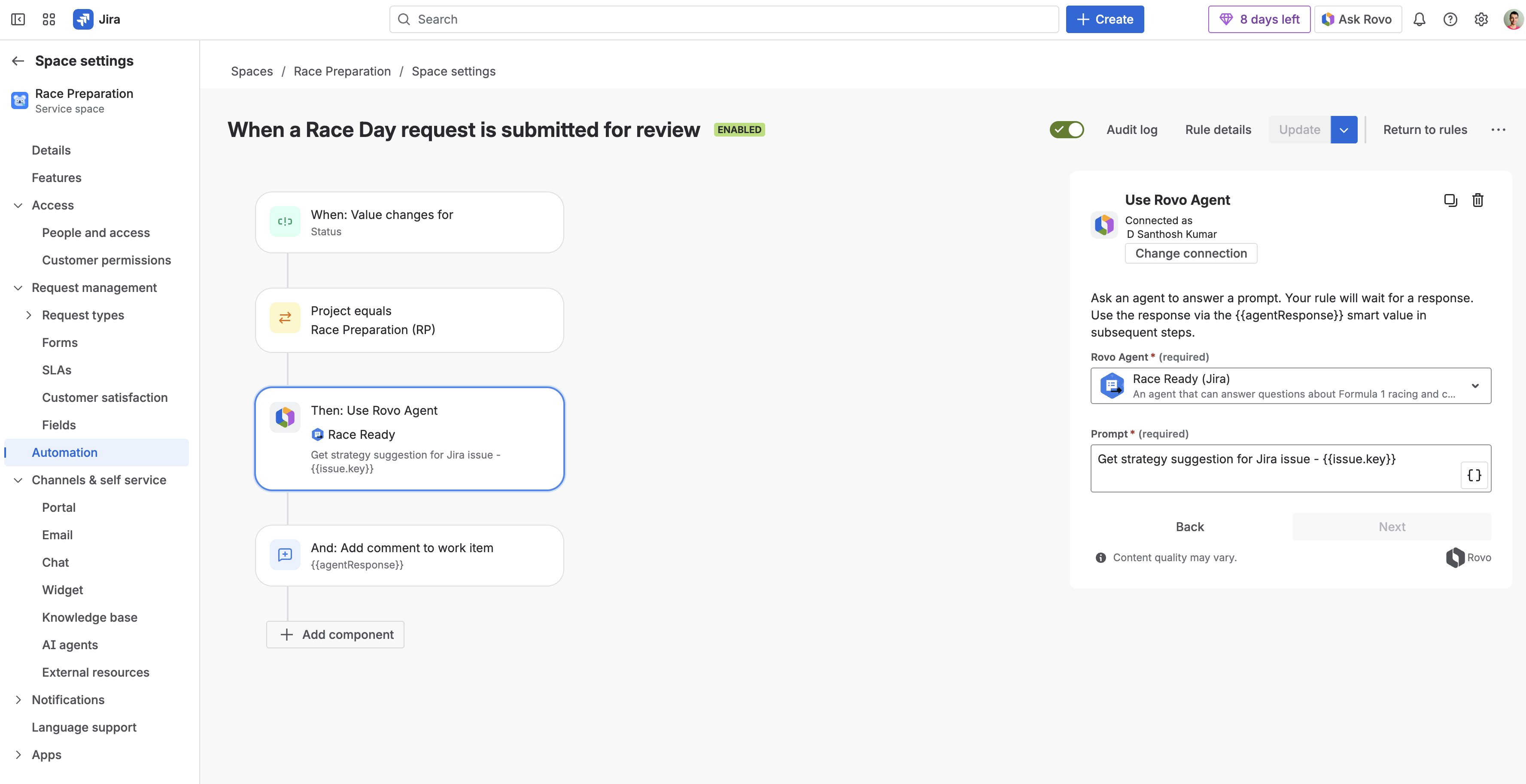
Task: Click the trash delete component icon
Action: click(1477, 200)
